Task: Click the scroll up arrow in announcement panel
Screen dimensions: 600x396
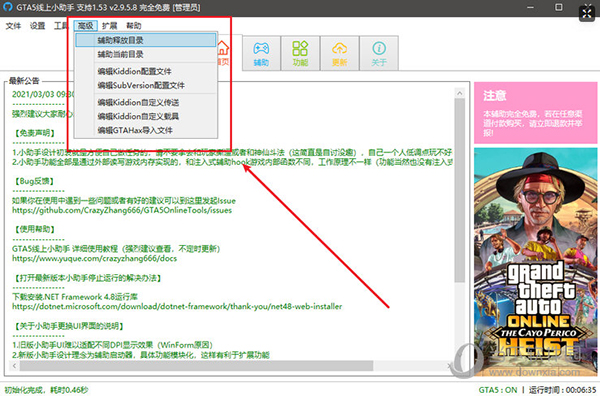Action: [x=460, y=93]
